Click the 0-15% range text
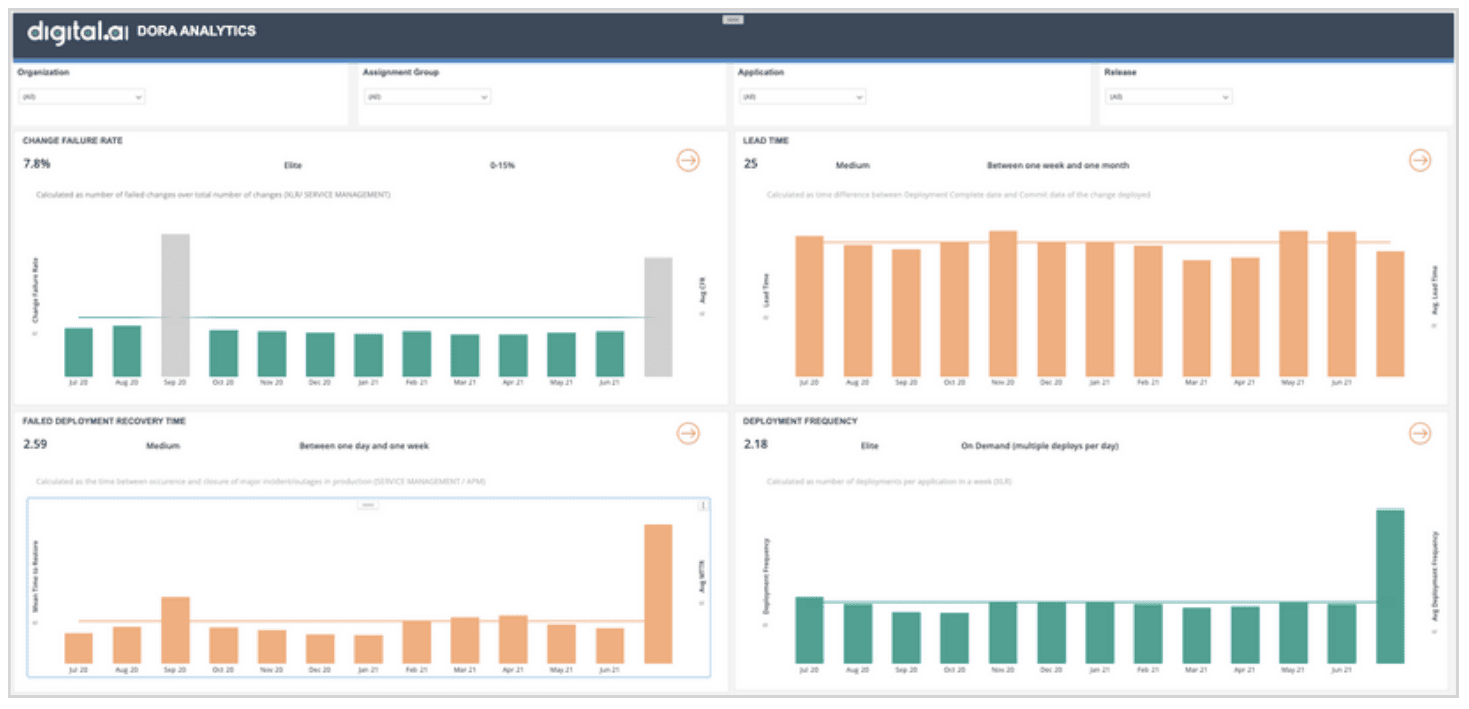This screenshot has width=1469, height=709. point(502,166)
